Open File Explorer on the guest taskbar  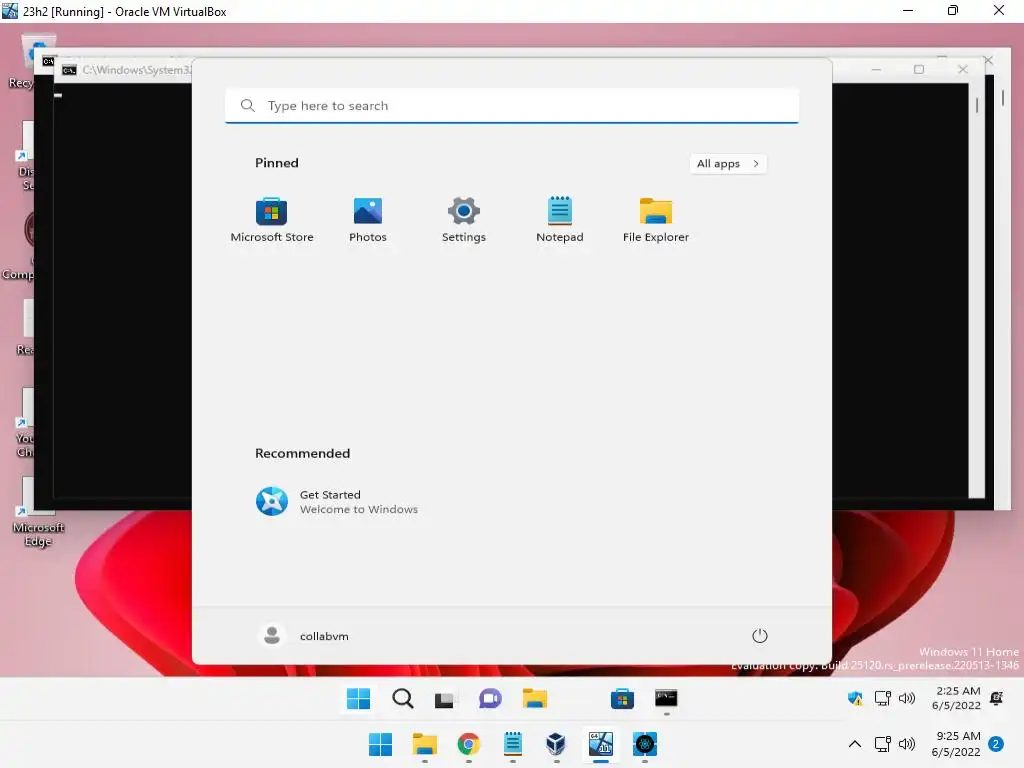534,699
